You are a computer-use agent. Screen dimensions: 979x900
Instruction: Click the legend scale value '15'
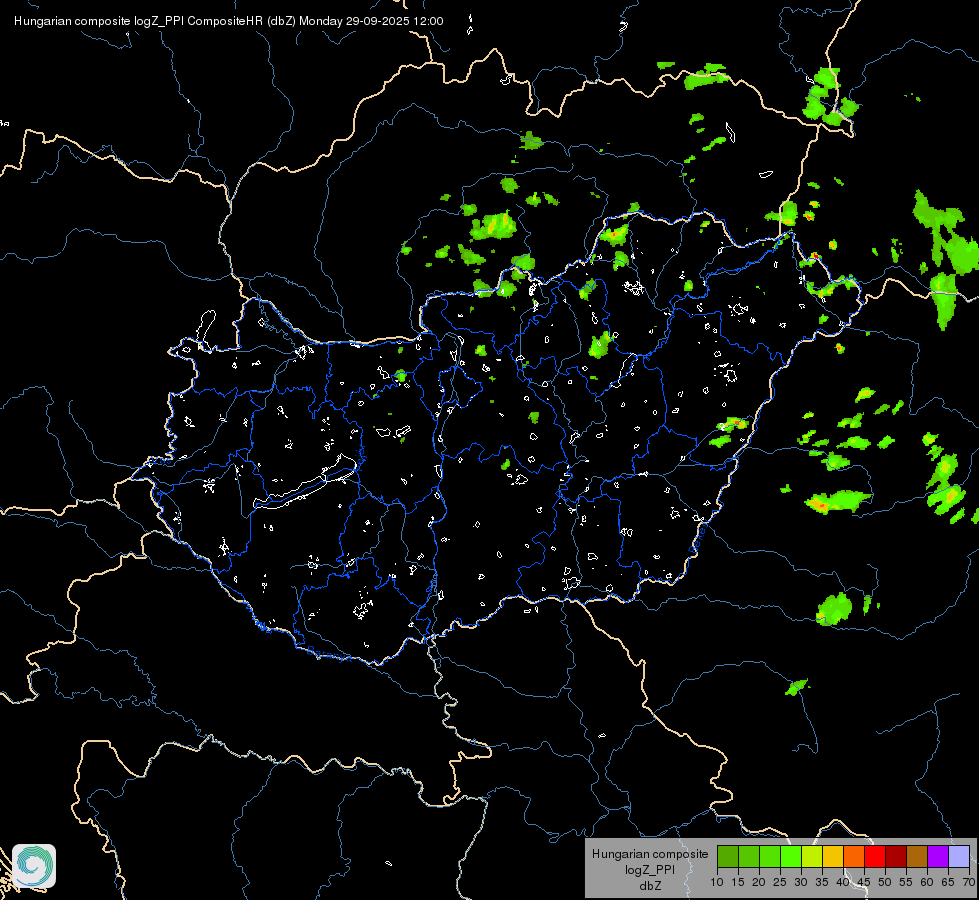[738, 883]
